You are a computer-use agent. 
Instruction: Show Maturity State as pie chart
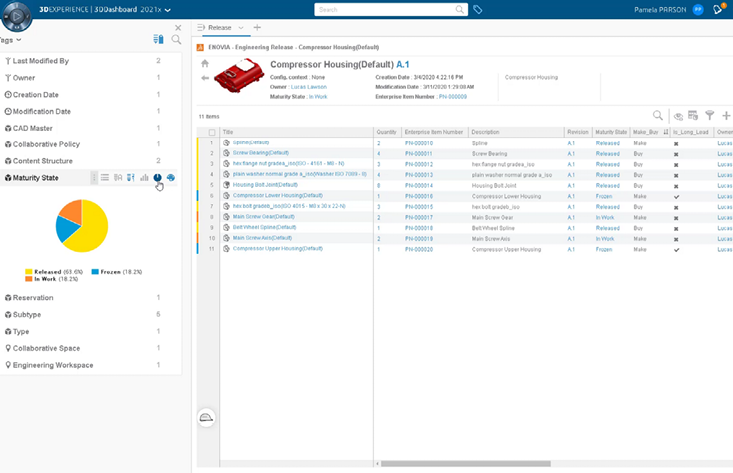tap(158, 178)
